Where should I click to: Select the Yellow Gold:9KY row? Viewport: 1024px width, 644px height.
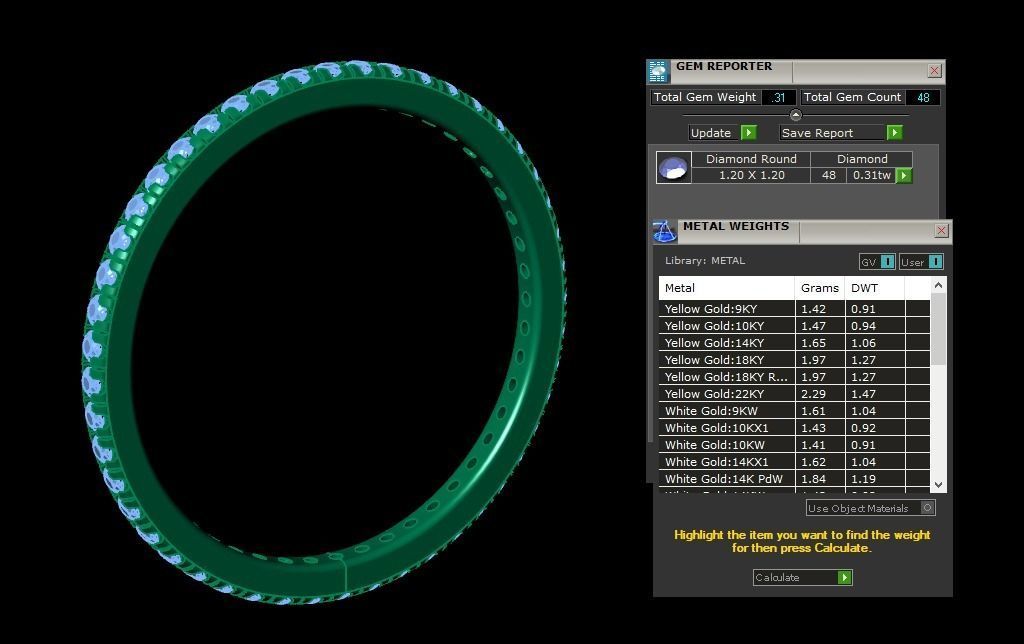pos(794,308)
